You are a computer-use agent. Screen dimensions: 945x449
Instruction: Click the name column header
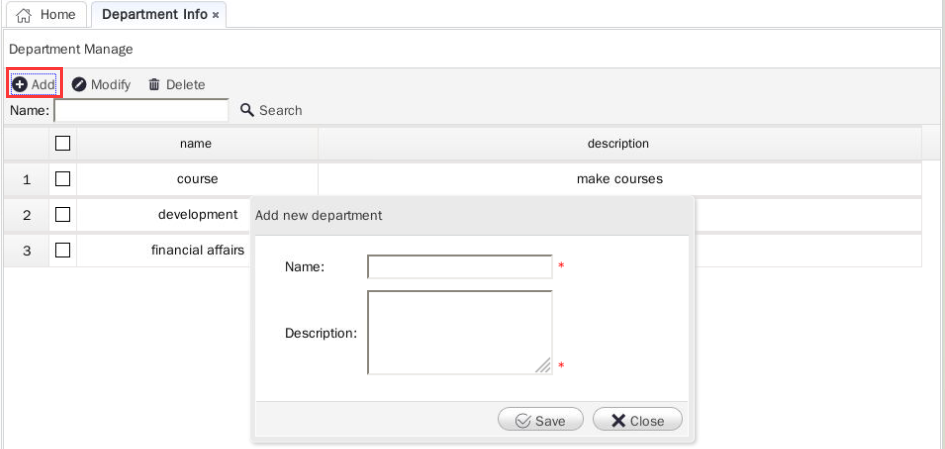(196, 144)
